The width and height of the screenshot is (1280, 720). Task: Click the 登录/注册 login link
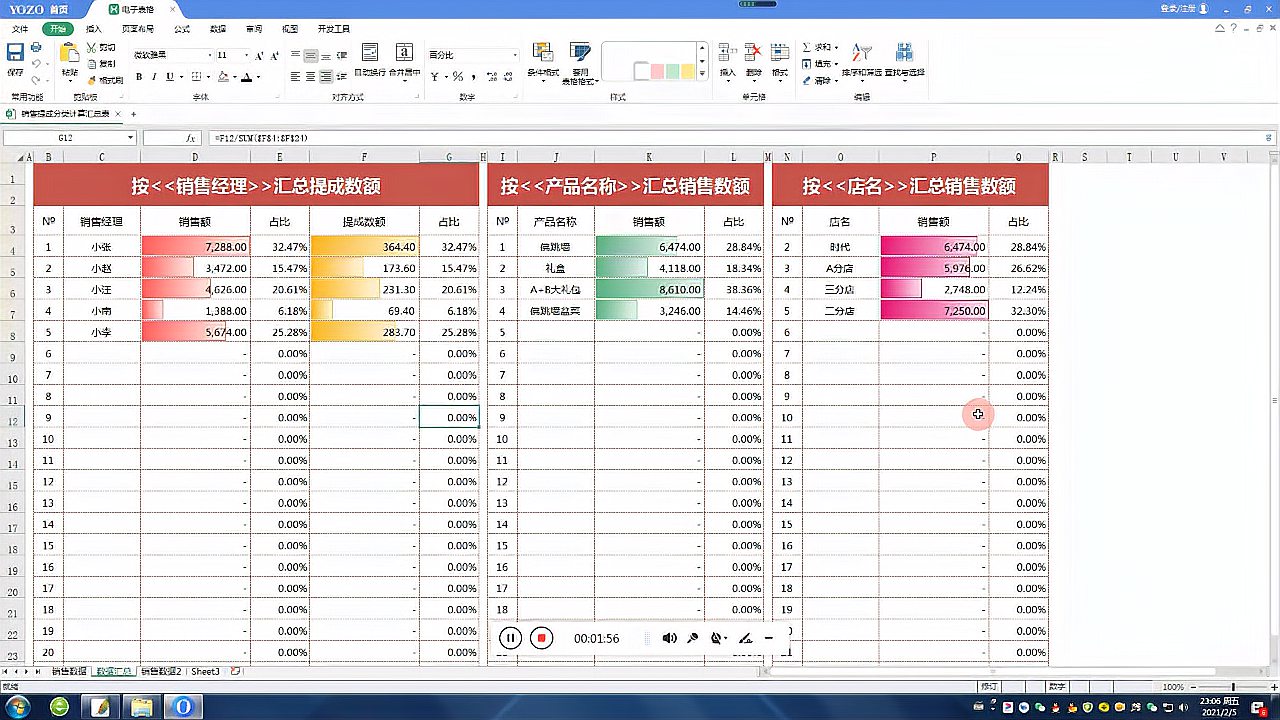pos(1179,8)
